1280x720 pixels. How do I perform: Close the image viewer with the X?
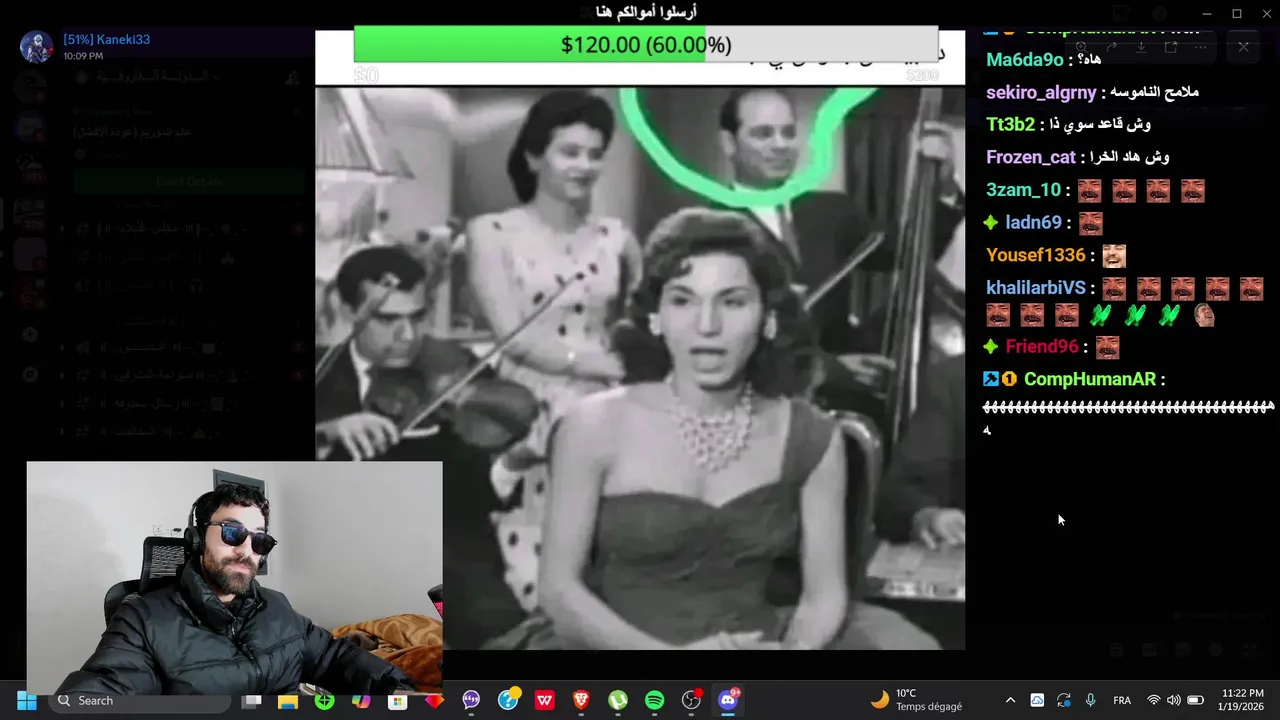[1243, 47]
